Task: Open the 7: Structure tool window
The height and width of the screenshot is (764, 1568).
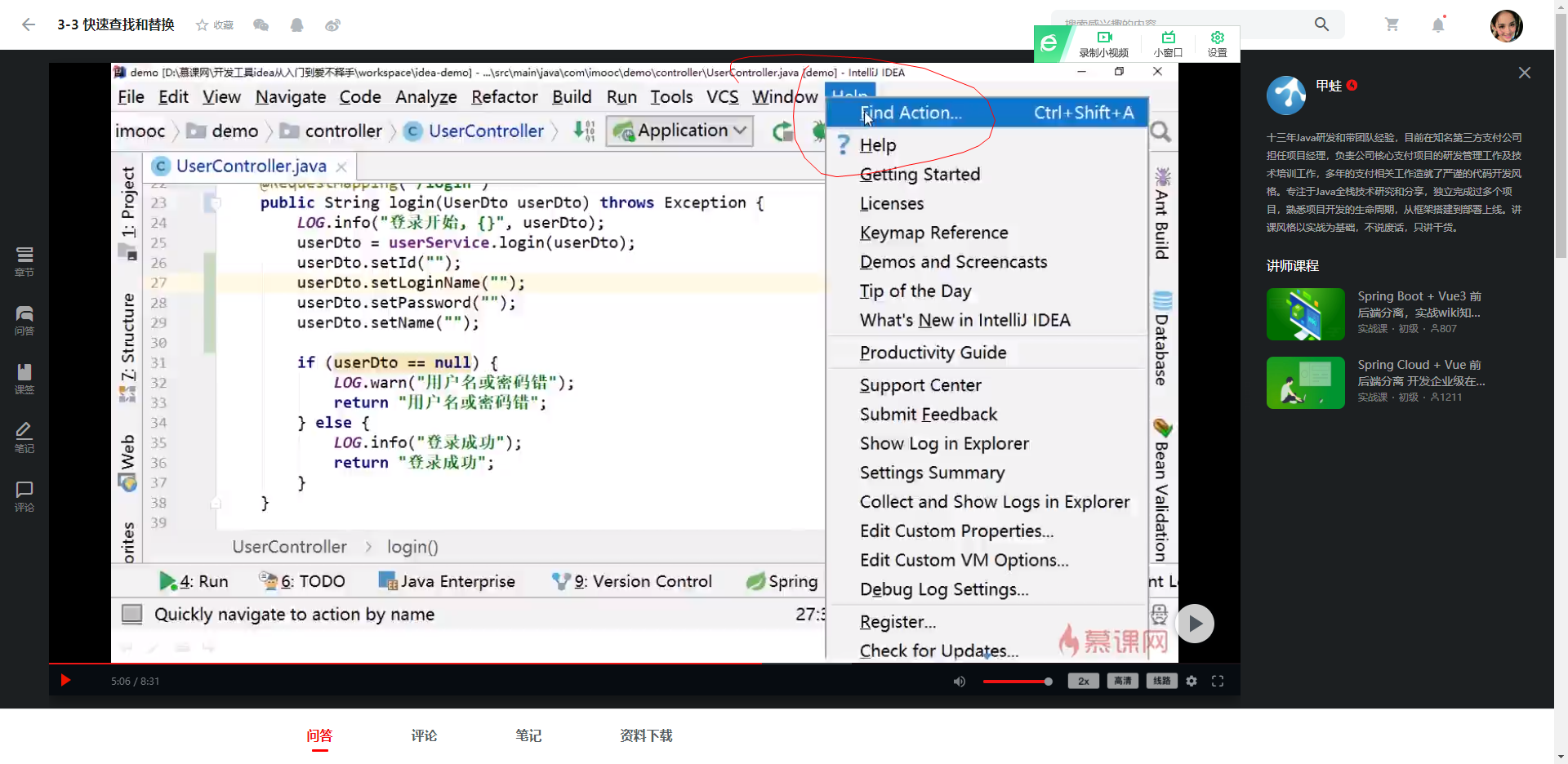Action: click(x=127, y=347)
